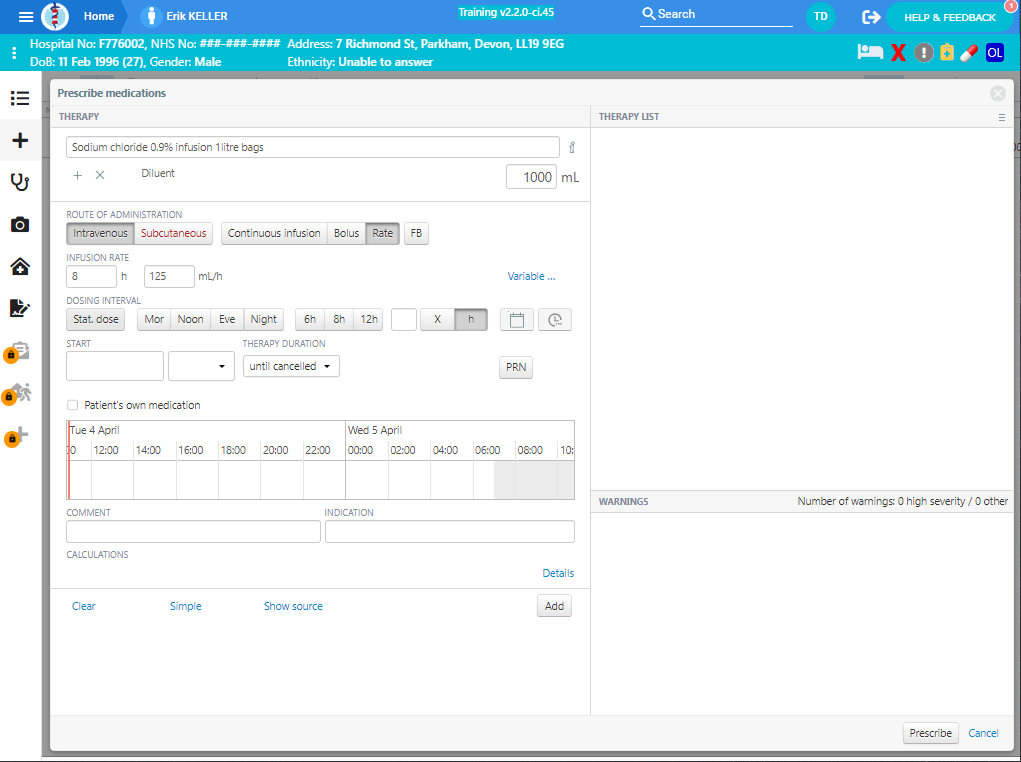Open the stethoscope sidebar icon

[20, 182]
